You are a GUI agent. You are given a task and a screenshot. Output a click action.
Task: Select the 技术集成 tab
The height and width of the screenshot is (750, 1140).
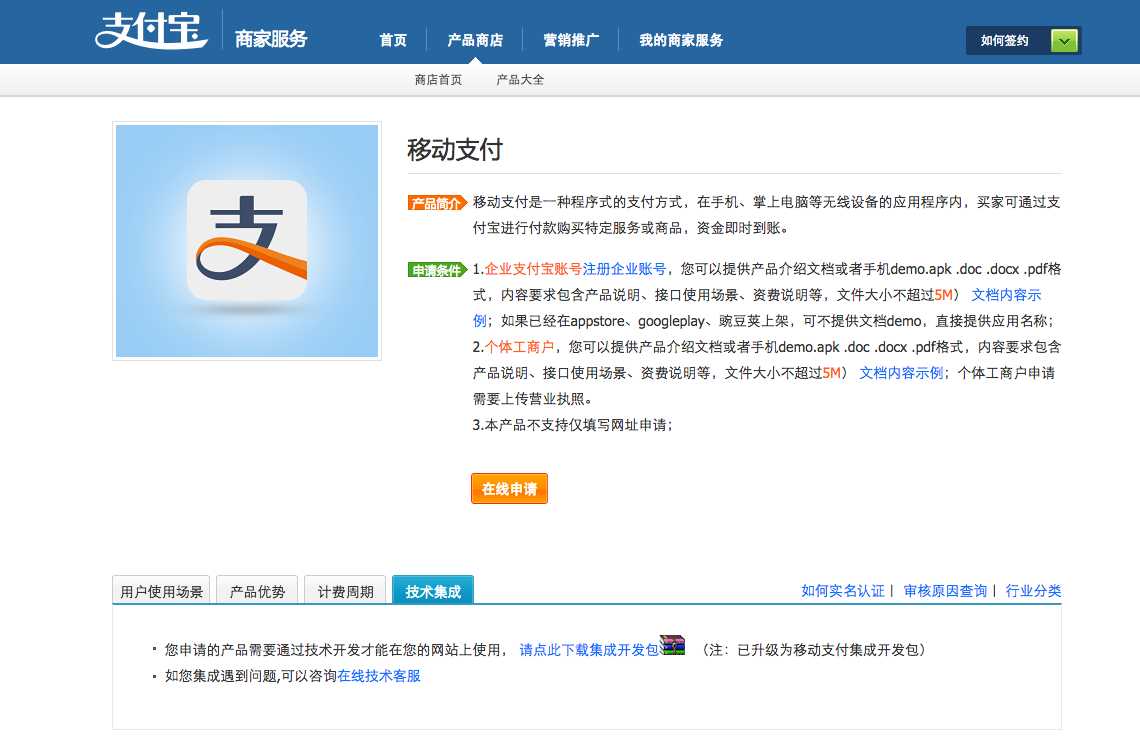point(433,591)
